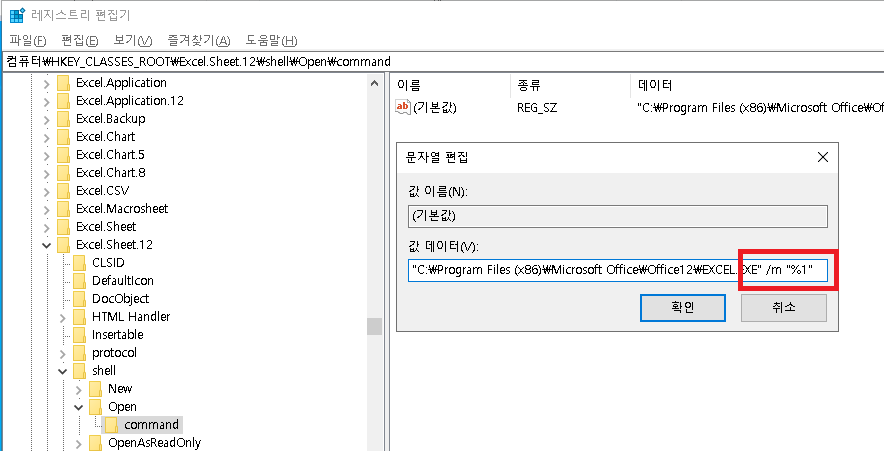Open the 도움말(H) menu

(x=271, y=41)
